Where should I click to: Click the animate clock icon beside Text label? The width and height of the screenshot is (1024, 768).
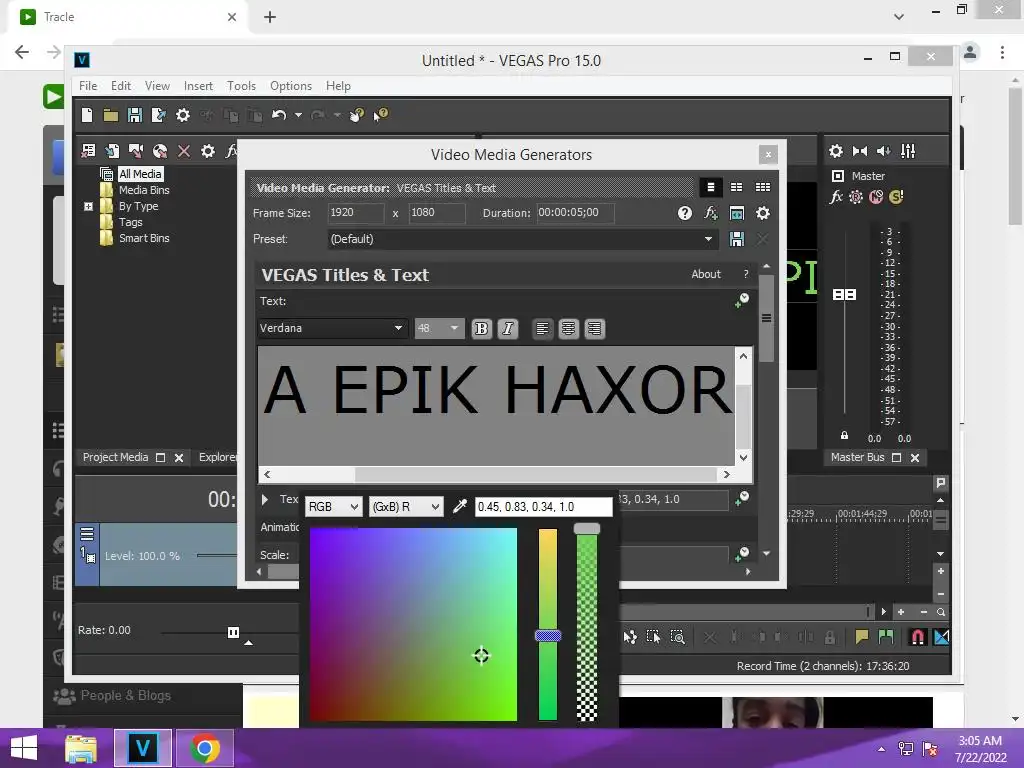(742, 300)
